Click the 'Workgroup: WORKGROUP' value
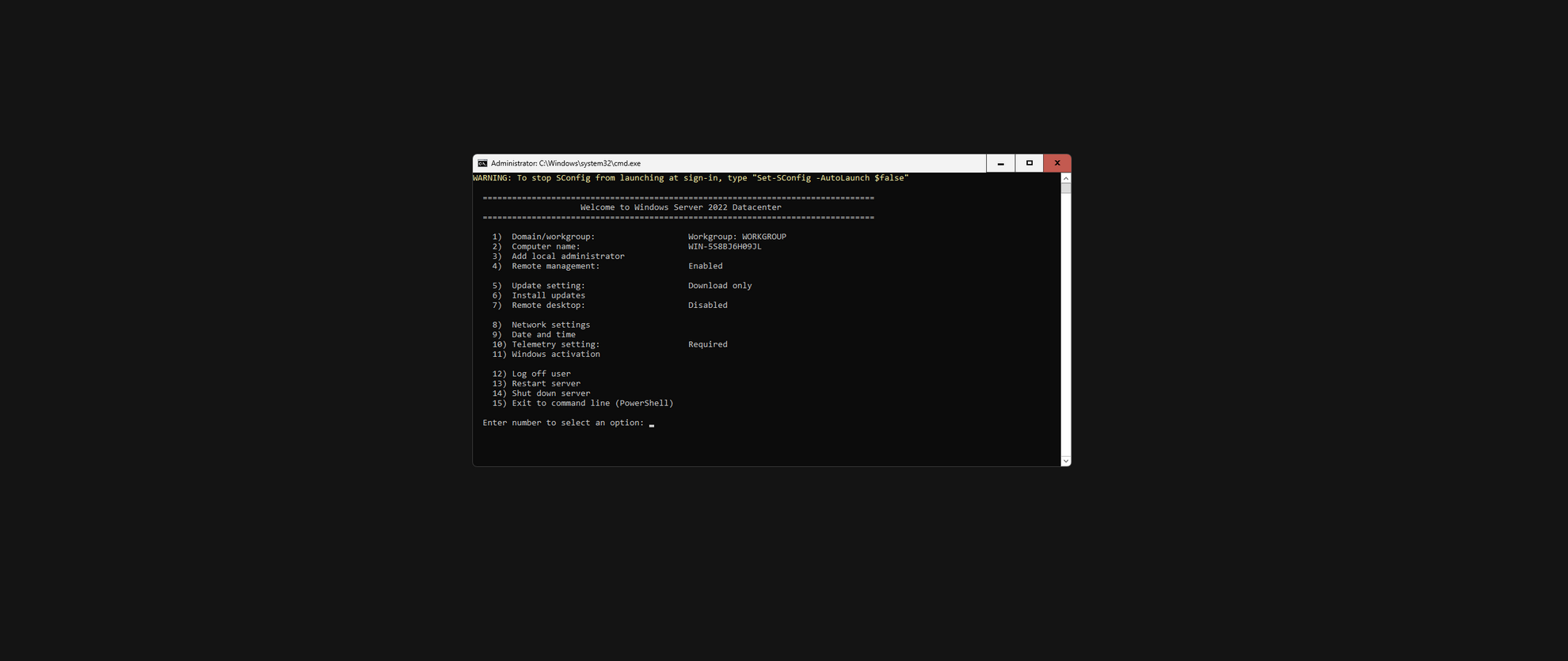 coord(737,237)
